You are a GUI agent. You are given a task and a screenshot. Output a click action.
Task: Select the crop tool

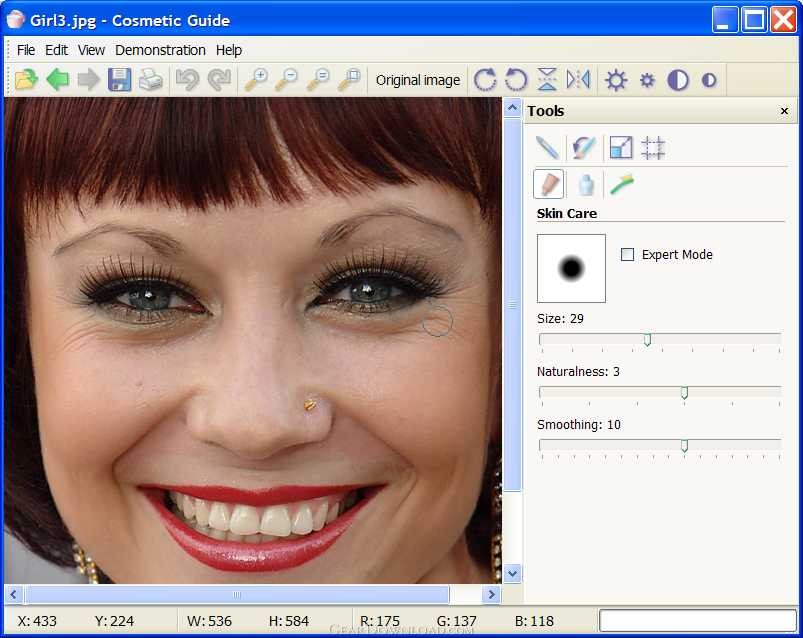(x=653, y=147)
